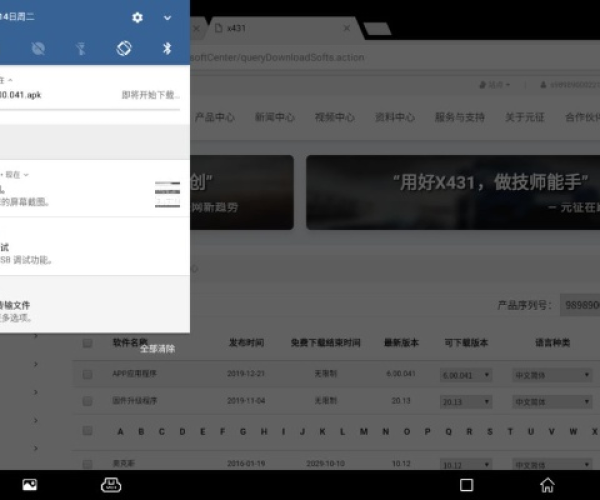
Task: Click the 软件名称 column header
Action: coord(130,342)
